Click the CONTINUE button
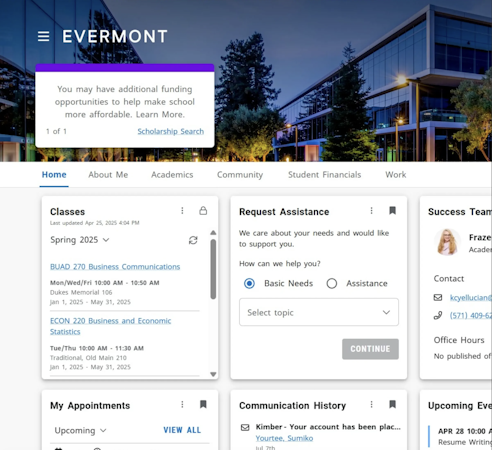The image size is (492, 450). click(x=370, y=349)
